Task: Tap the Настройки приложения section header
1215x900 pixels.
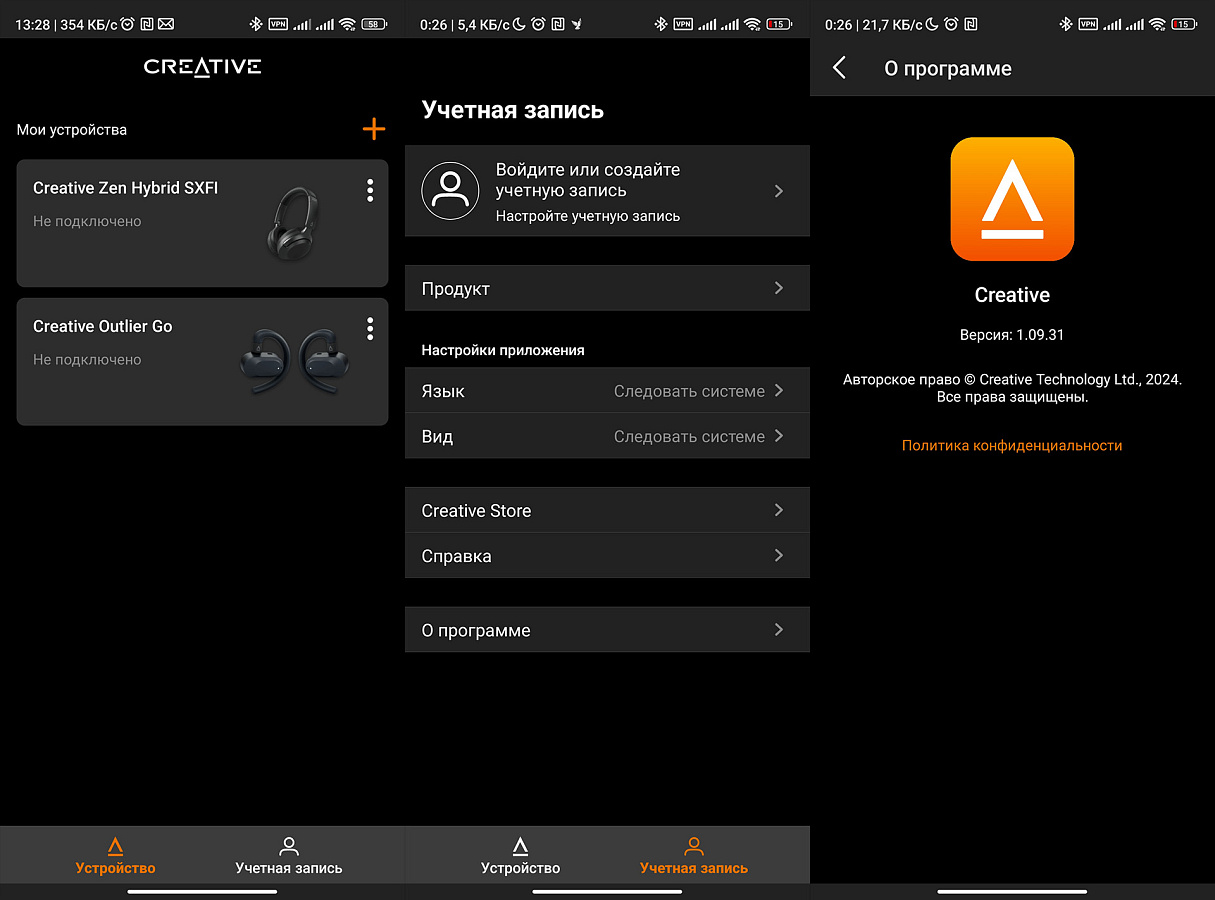Action: click(503, 350)
